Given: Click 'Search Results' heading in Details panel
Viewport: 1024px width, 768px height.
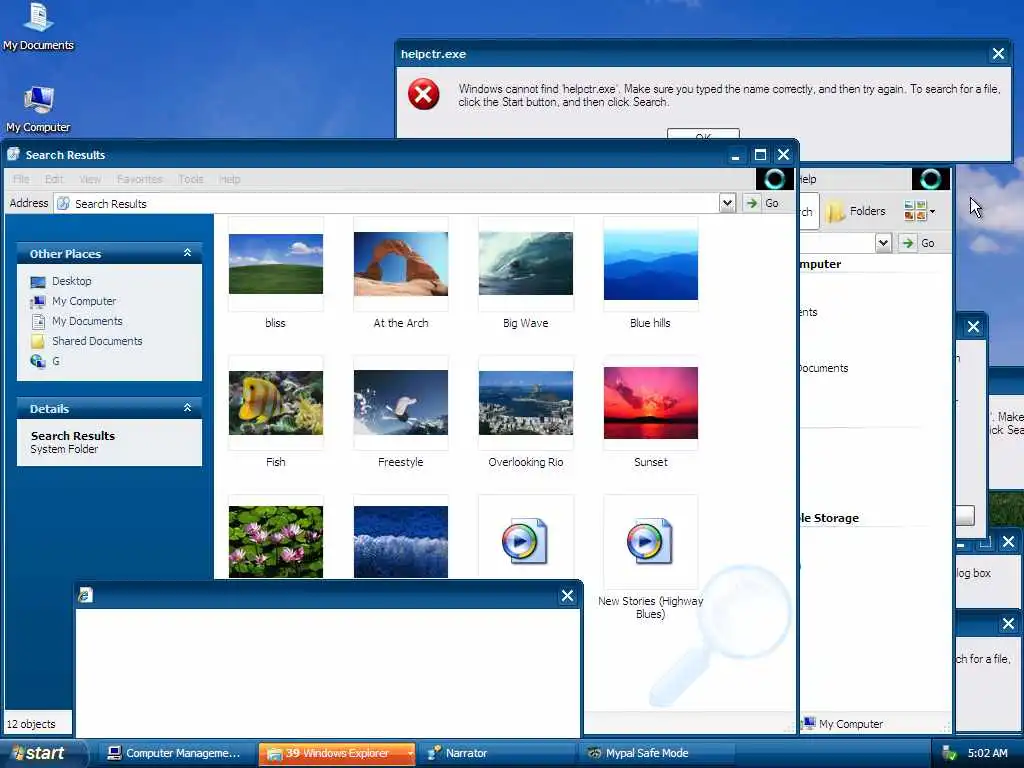Looking at the screenshot, I should pyautogui.click(x=72, y=436).
